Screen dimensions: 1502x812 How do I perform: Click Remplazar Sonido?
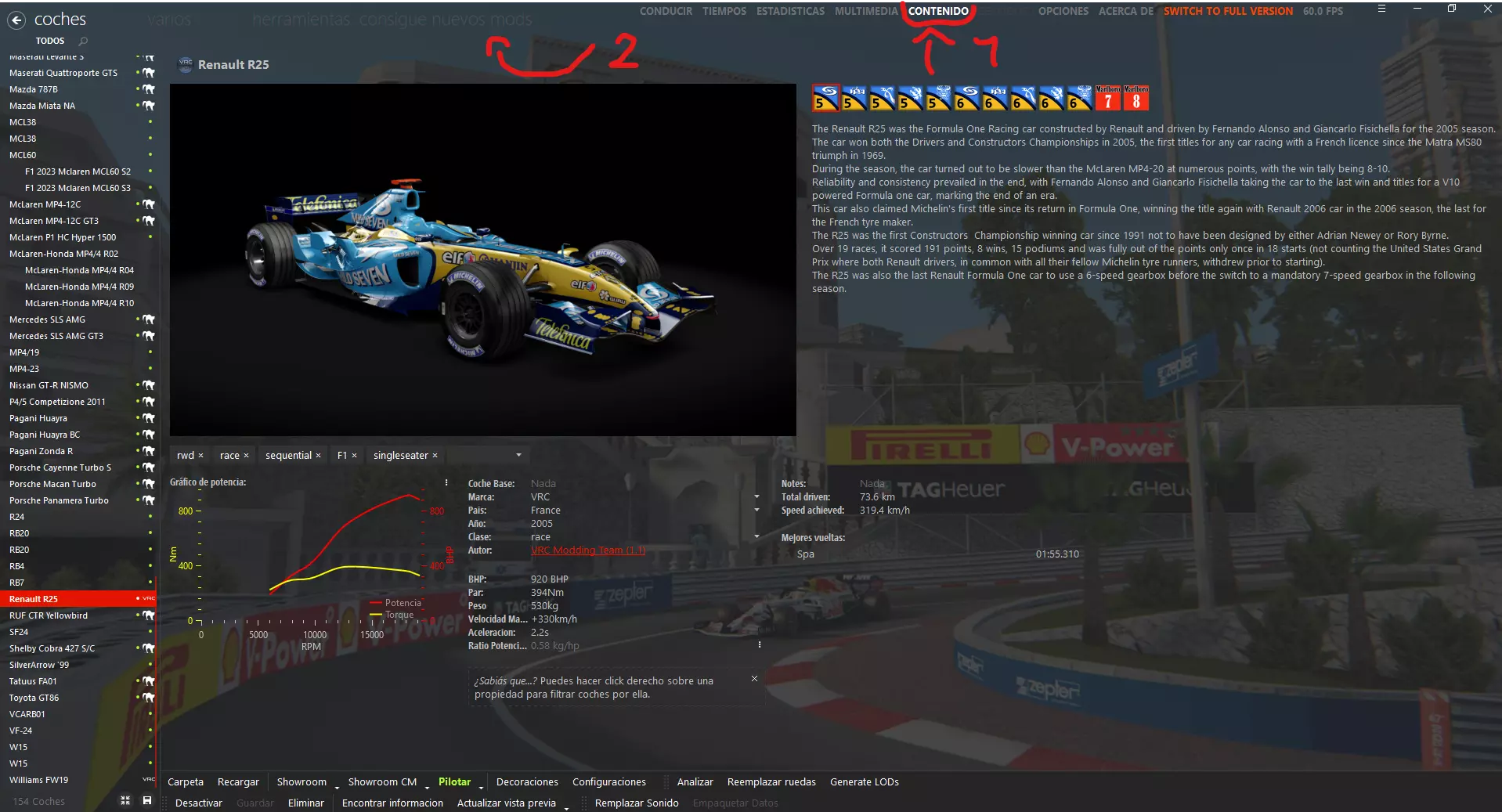[637, 803]
